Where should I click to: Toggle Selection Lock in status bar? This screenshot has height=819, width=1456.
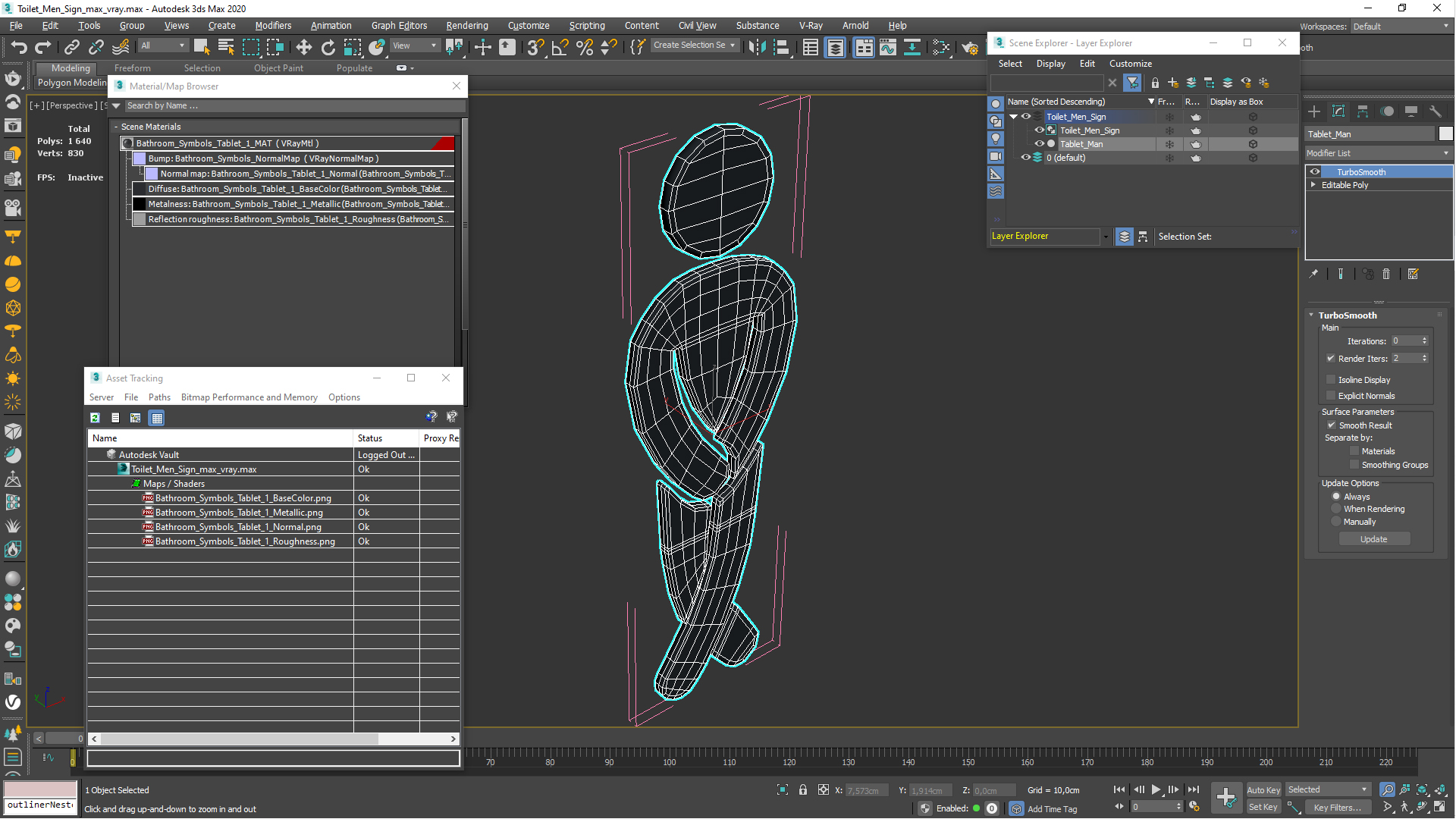[803, 790]
